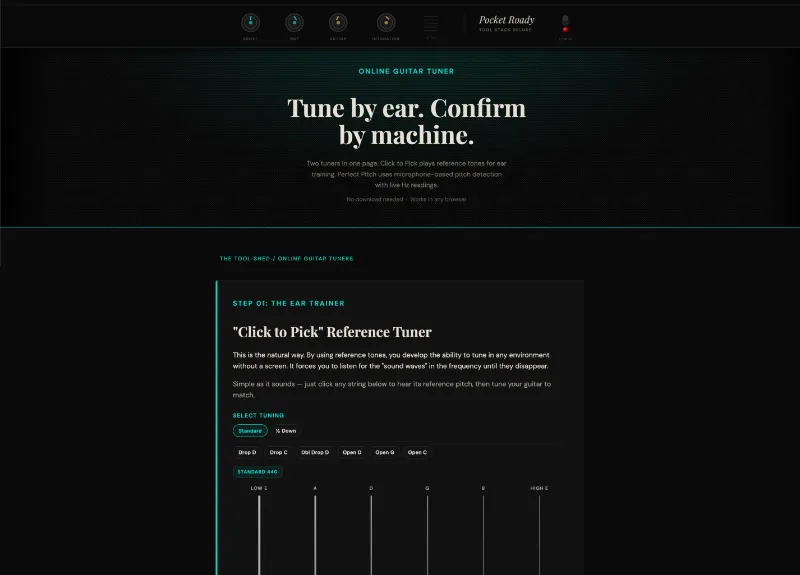Click the "Tune by ear. Confirm by machine." headline
800x575 pixels.
coord(406,121)
